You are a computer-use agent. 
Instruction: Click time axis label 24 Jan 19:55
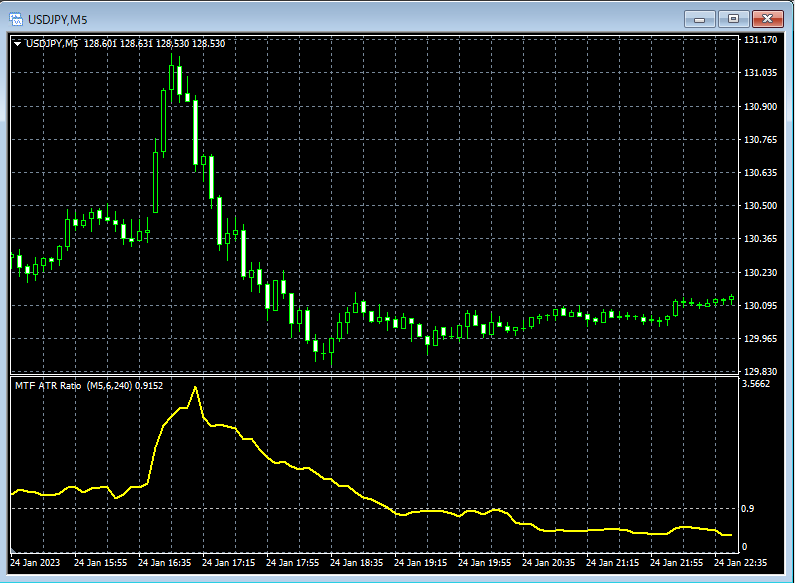pyautogui.click(x=484, y=563)
